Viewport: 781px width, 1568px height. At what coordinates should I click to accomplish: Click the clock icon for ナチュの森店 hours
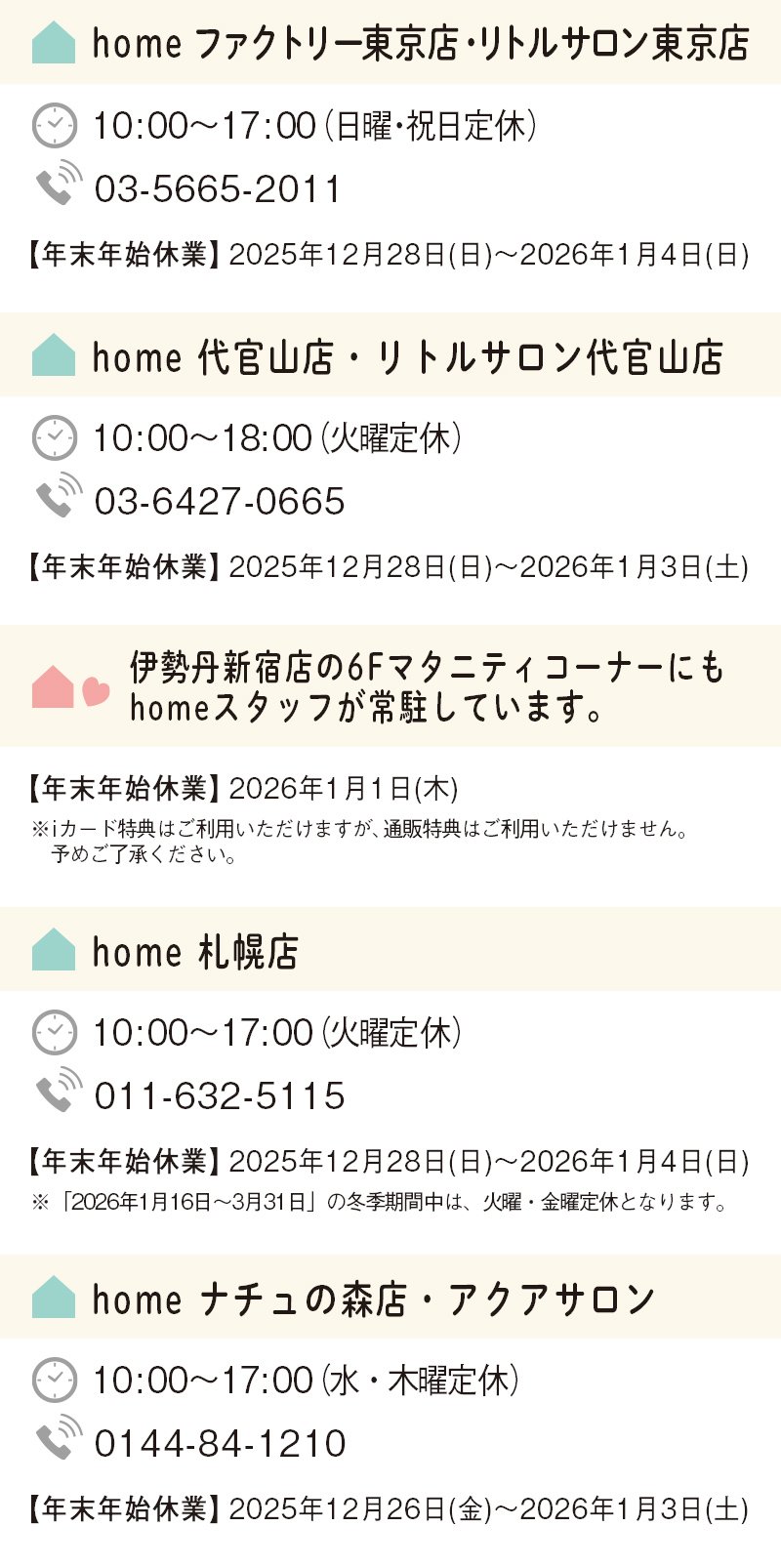pos(55,1381)
